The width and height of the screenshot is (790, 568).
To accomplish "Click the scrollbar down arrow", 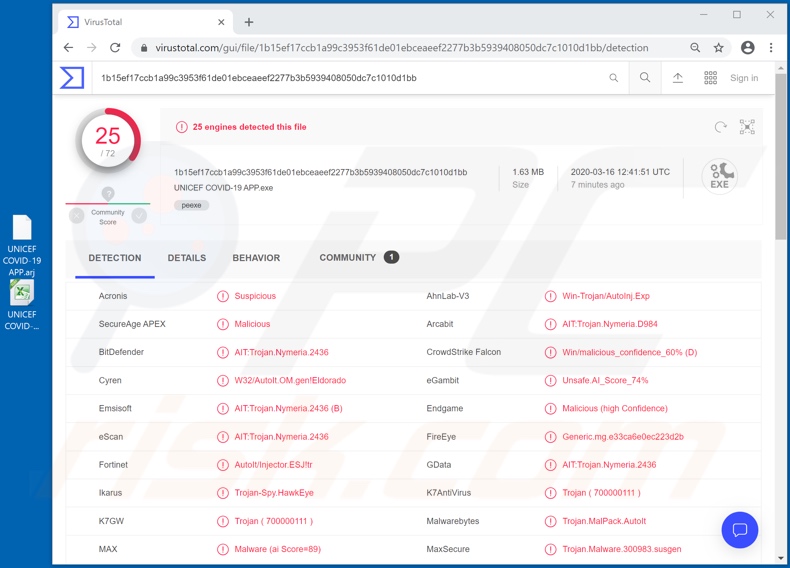I will (x=781, y=558).
